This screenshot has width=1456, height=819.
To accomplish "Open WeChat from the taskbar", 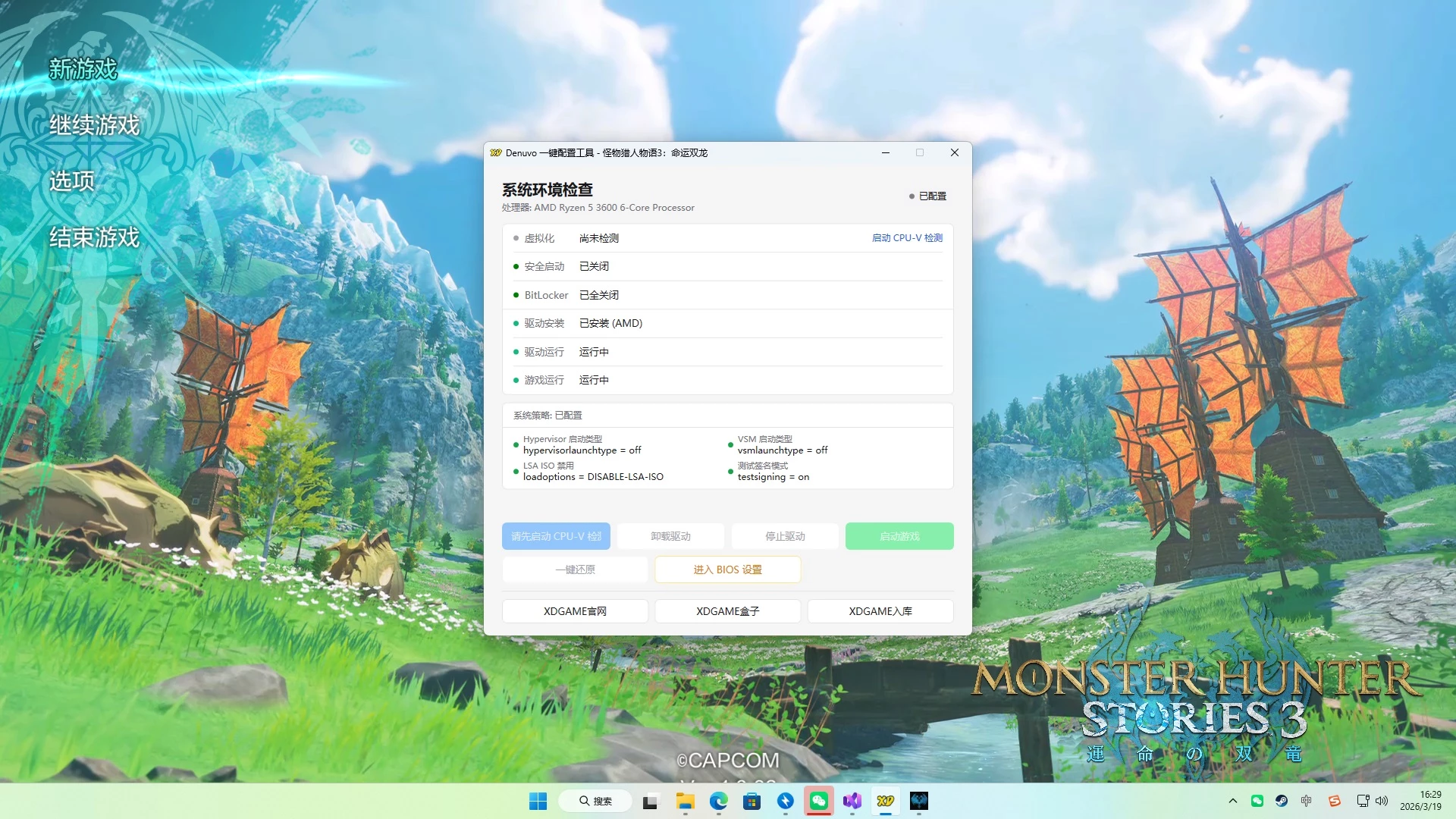I will (819, 802).
